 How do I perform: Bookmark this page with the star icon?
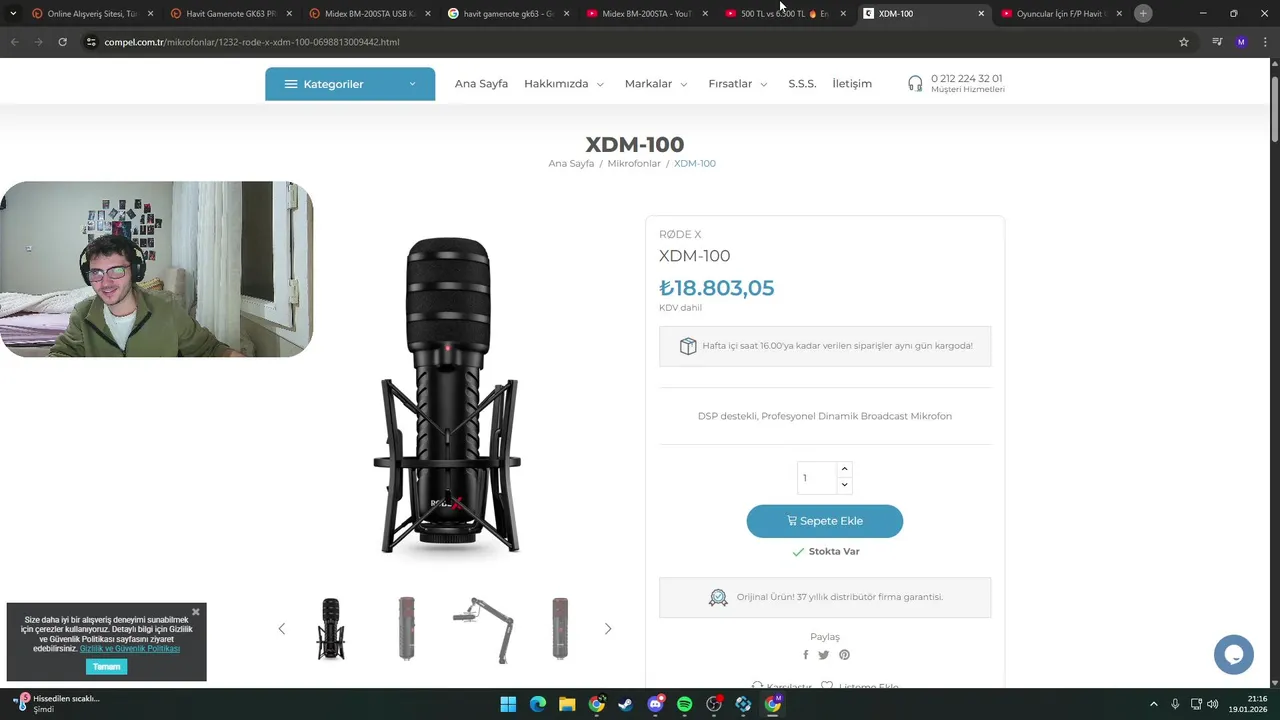pos(1184,42)
